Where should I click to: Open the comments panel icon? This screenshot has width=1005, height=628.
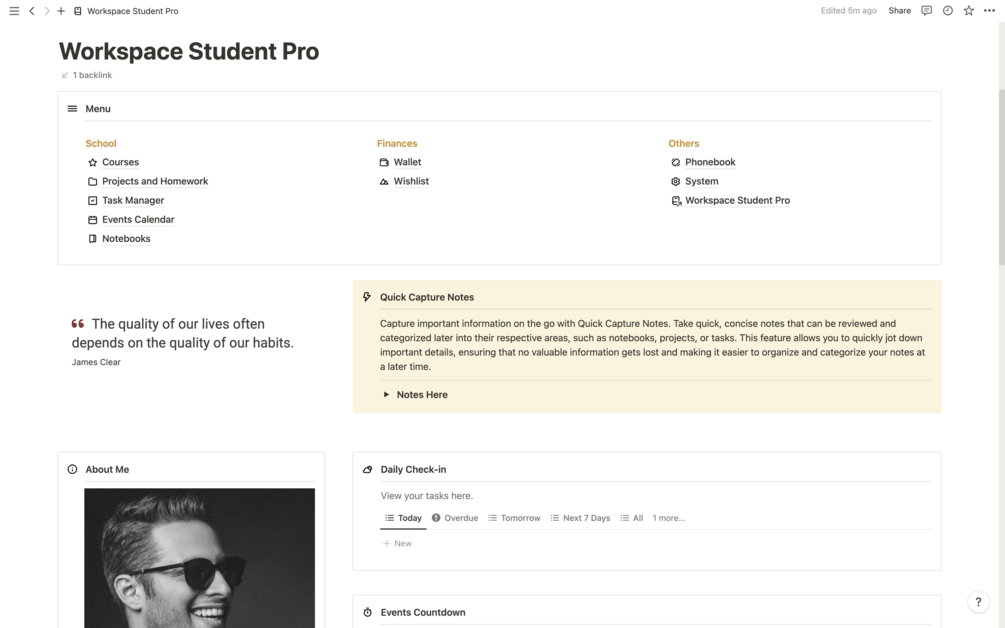click(926, 11)
